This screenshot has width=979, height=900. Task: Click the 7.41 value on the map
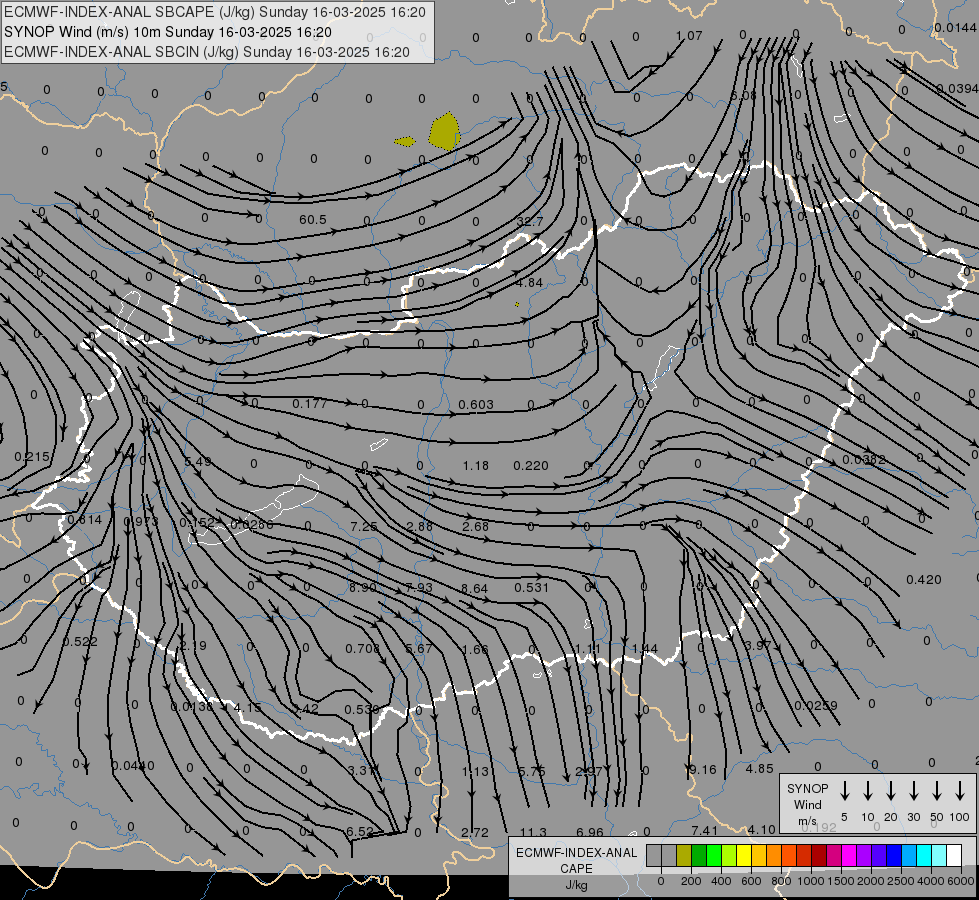[704, 831]
